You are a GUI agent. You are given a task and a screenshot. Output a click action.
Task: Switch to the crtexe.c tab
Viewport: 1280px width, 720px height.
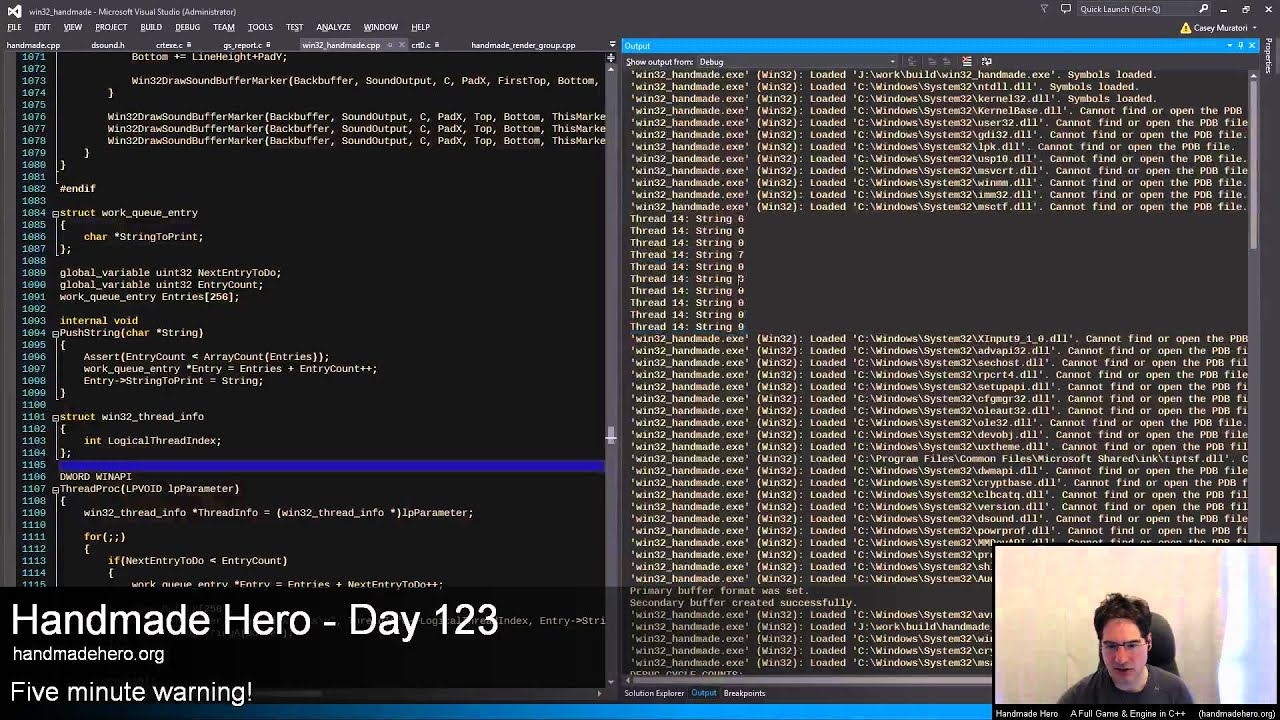point(168,45)
